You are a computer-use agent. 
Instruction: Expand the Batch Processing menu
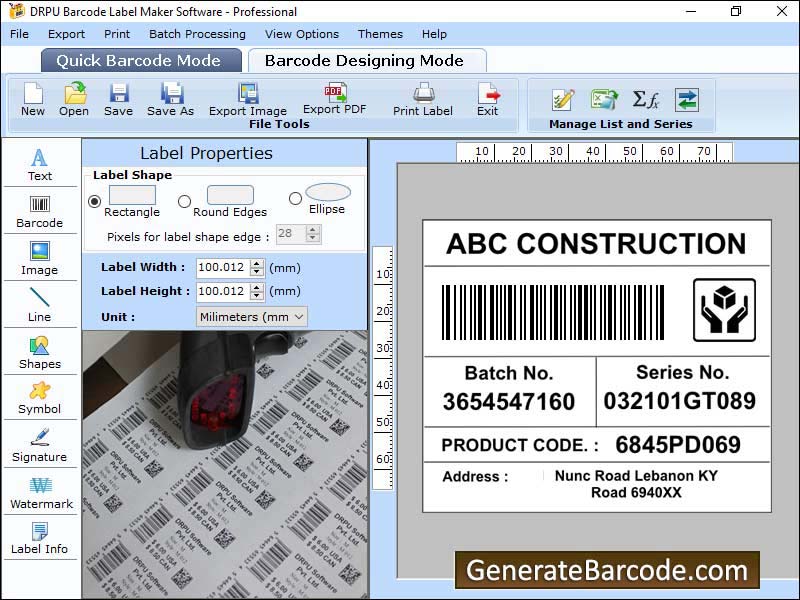pyautogui.click(x=197, y=33)
